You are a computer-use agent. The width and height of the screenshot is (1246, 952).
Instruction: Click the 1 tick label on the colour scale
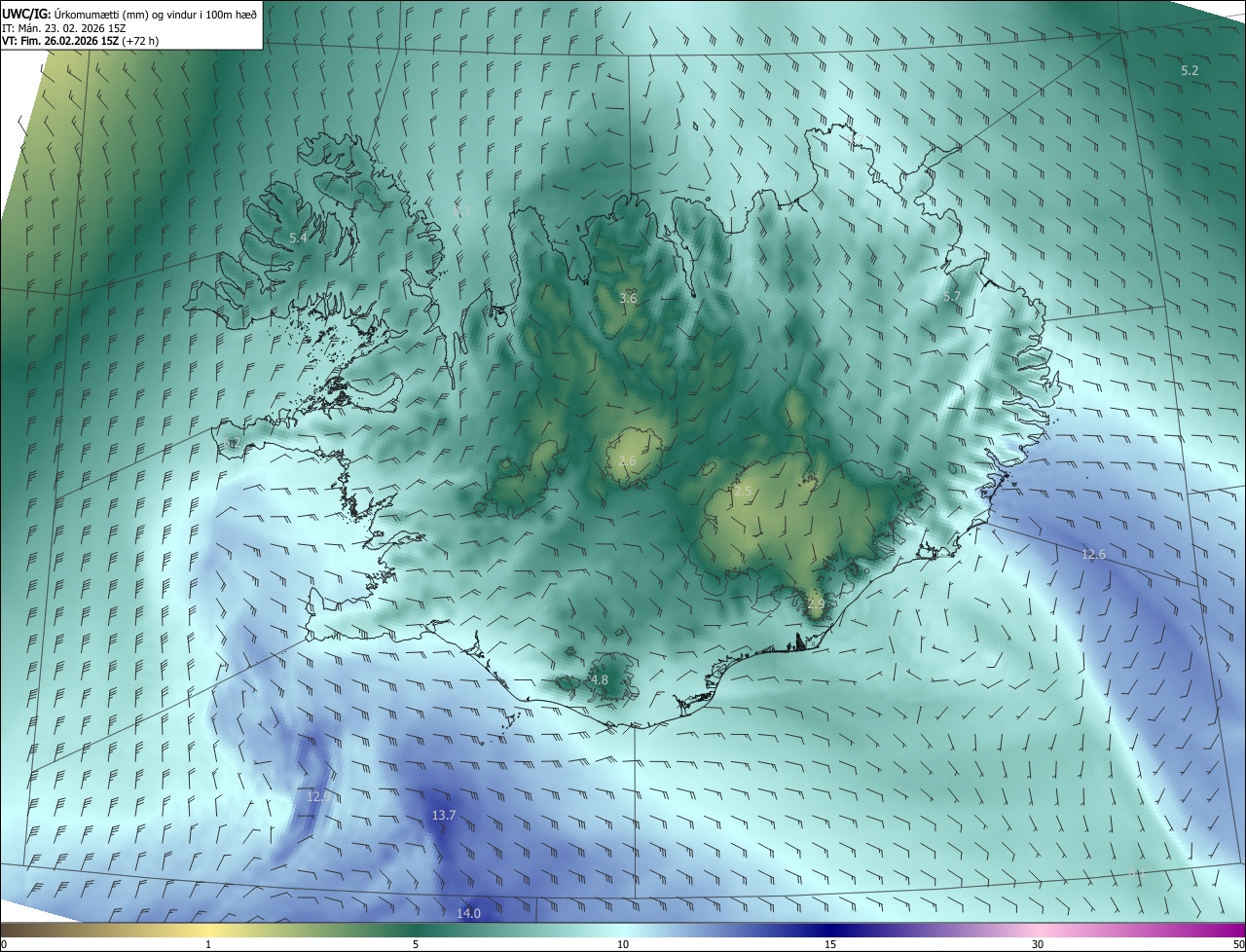tap(208, 944)
